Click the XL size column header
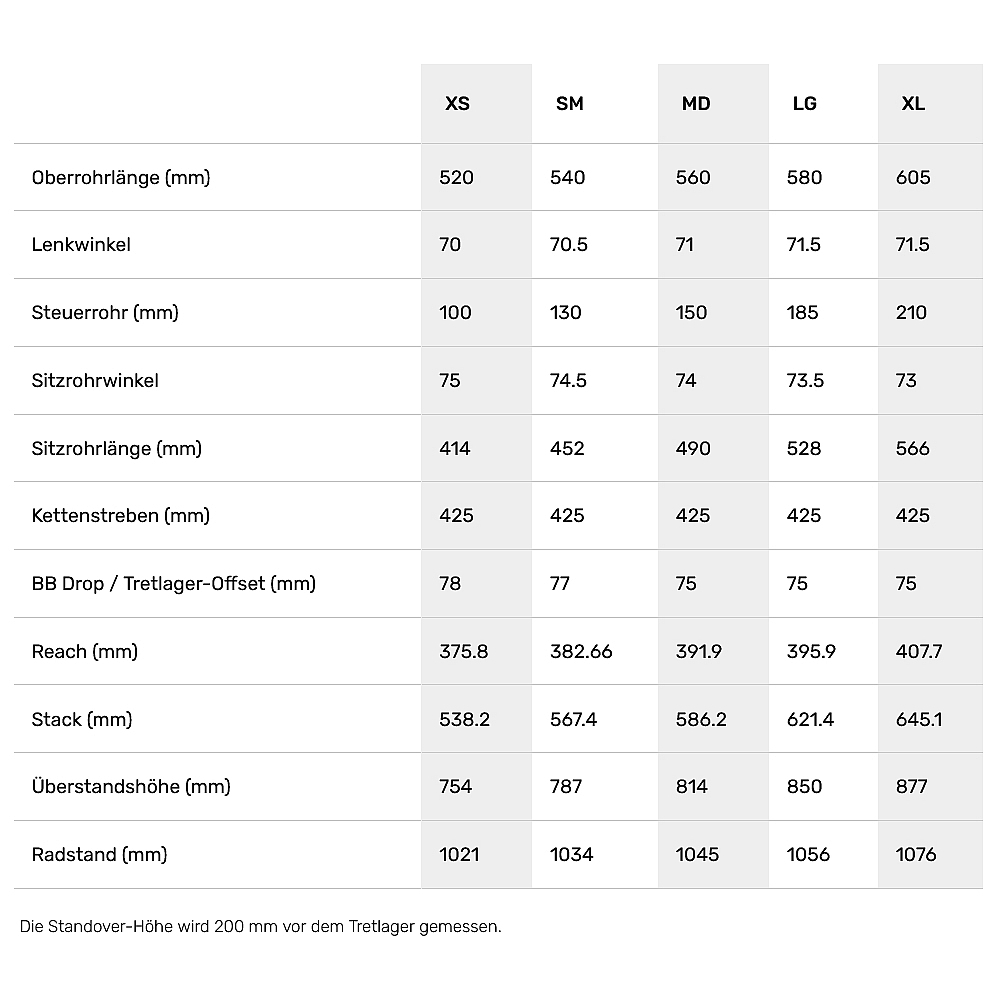This screenshot has height=1000, width=1000. pyautogui.click(x=913, y=104)
